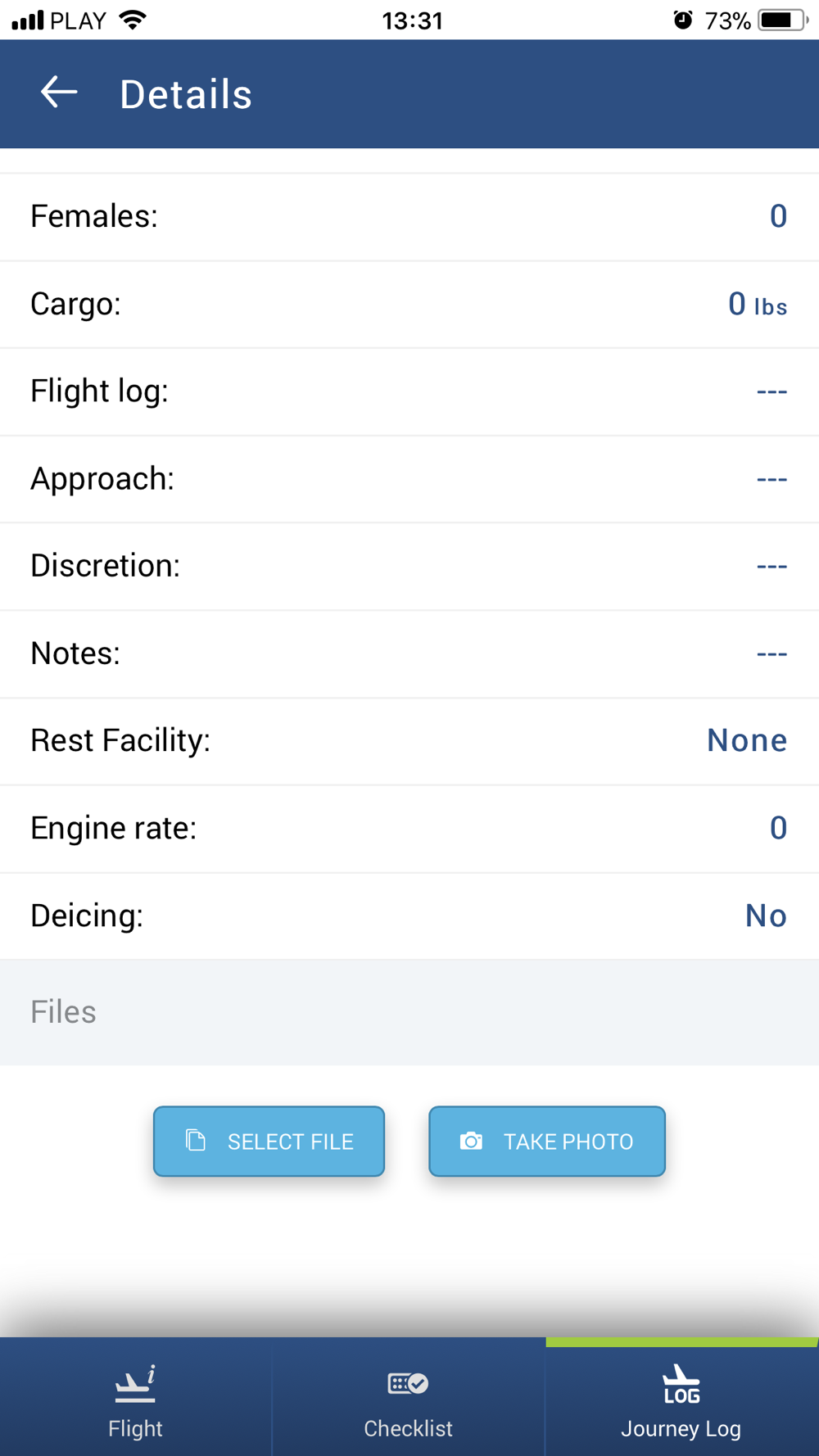Open the Journey Log plane icon
Image resolution: width=819 pixels, height=1456 pixels.
[681, 1384]
